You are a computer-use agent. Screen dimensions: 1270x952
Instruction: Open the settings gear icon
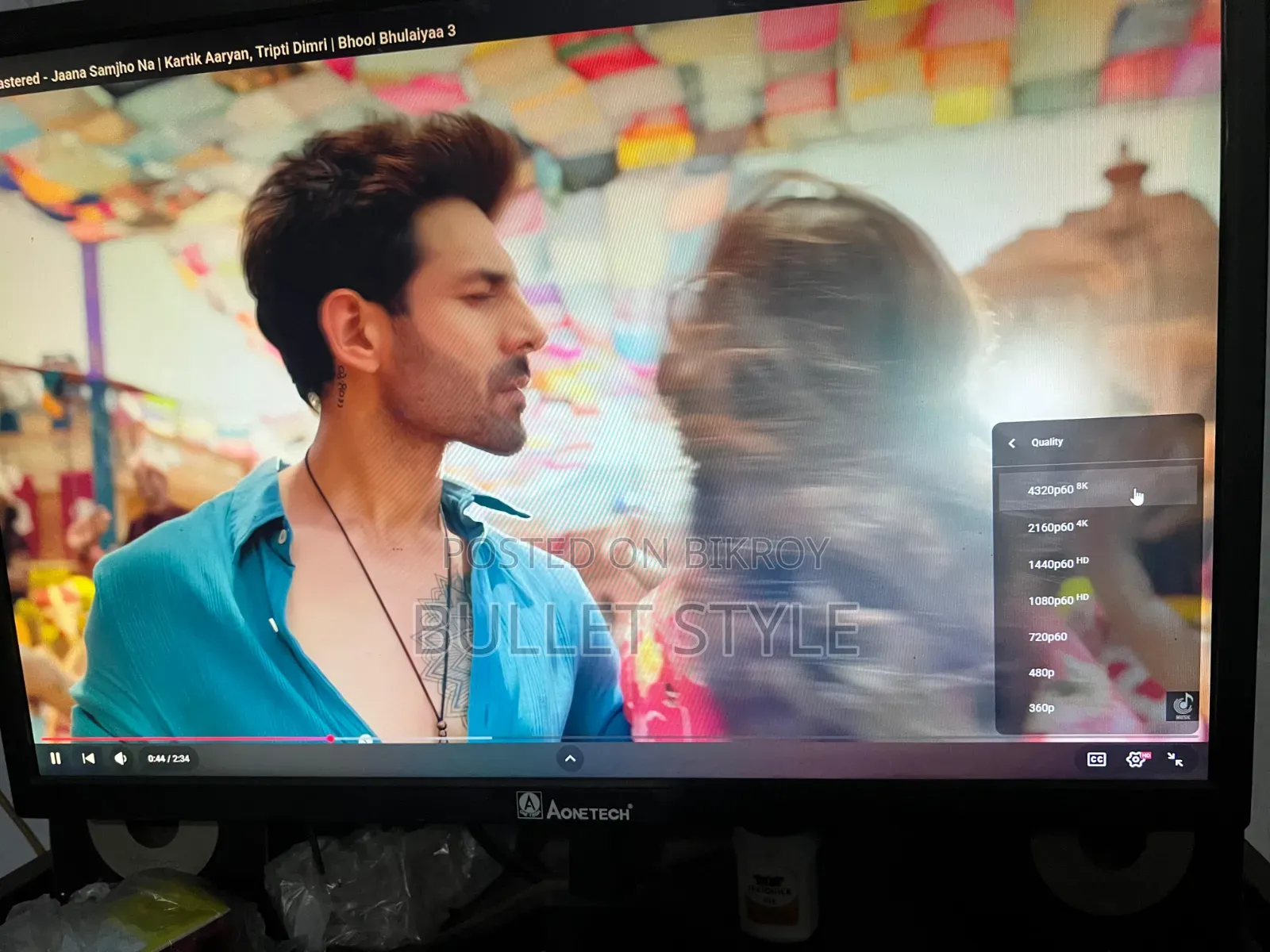click(x=1137, y=759)
